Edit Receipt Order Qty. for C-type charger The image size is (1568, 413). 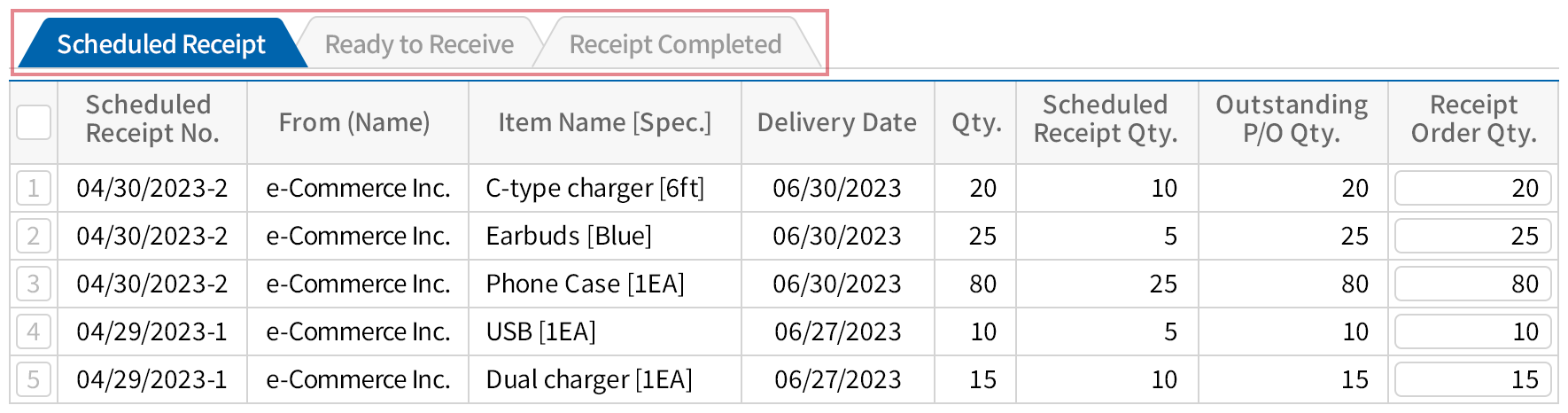1472,188
